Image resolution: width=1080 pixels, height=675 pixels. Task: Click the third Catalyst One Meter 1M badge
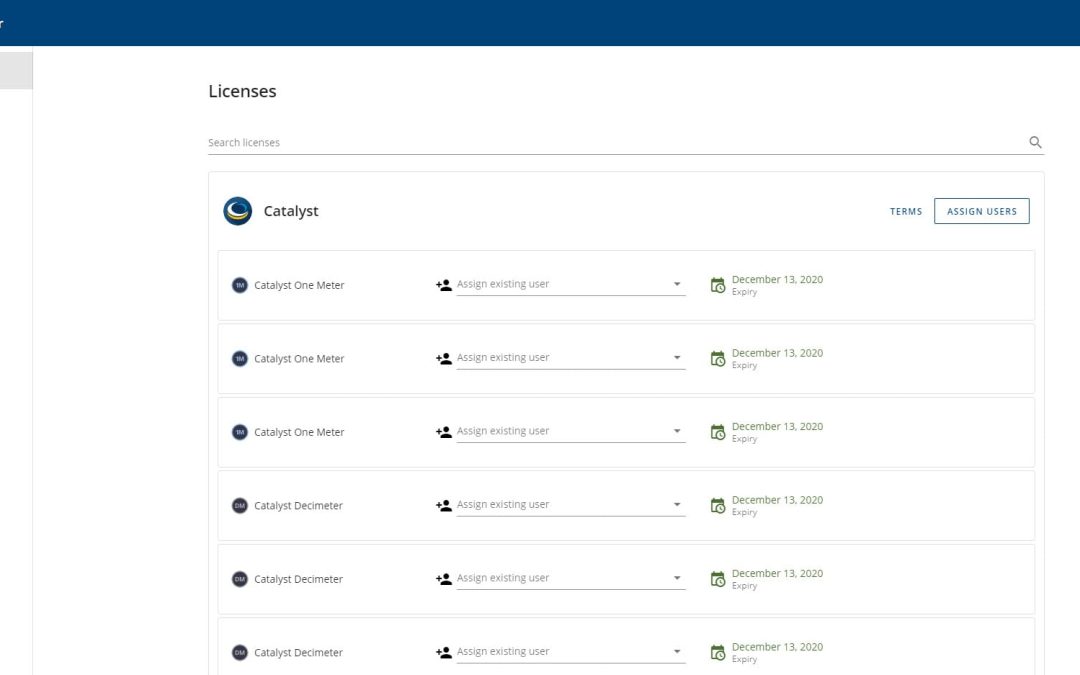[240, 432]
